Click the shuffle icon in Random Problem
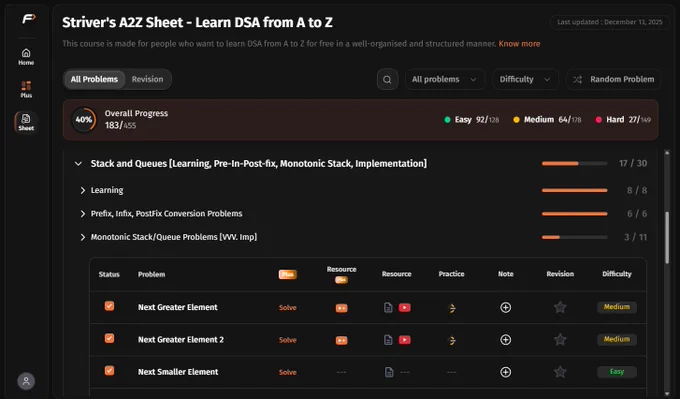This screenshot has height=399, width=680. pyautogui.click(x=578, y=79)
